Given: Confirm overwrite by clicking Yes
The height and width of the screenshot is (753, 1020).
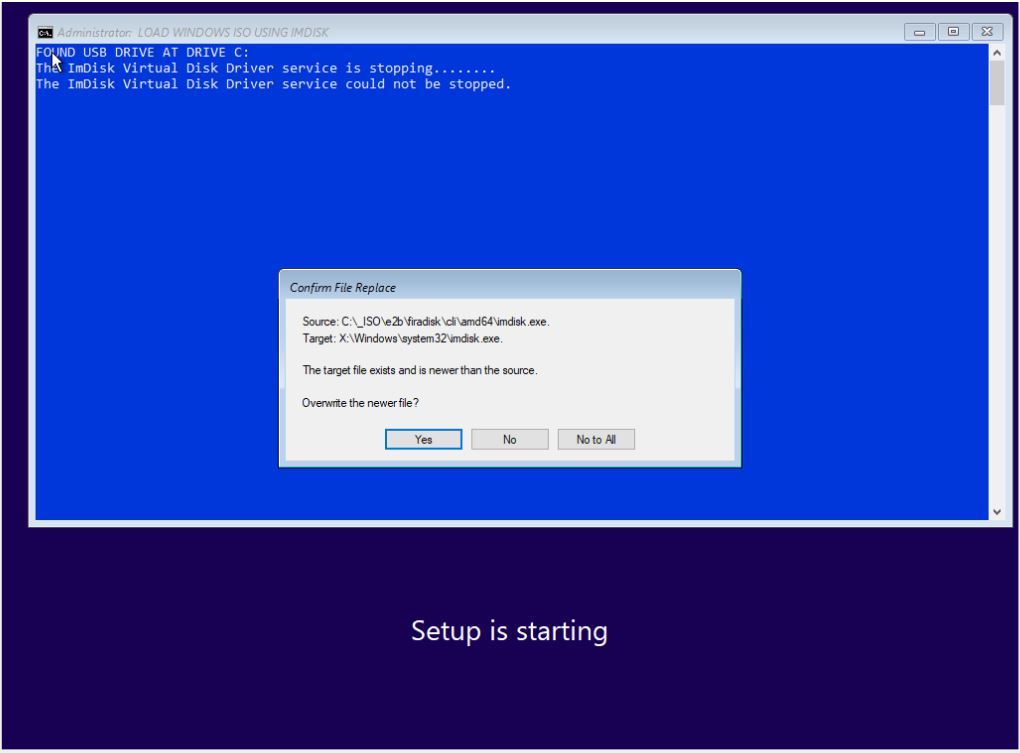Looking at the screenshot, I should point(423,440).
